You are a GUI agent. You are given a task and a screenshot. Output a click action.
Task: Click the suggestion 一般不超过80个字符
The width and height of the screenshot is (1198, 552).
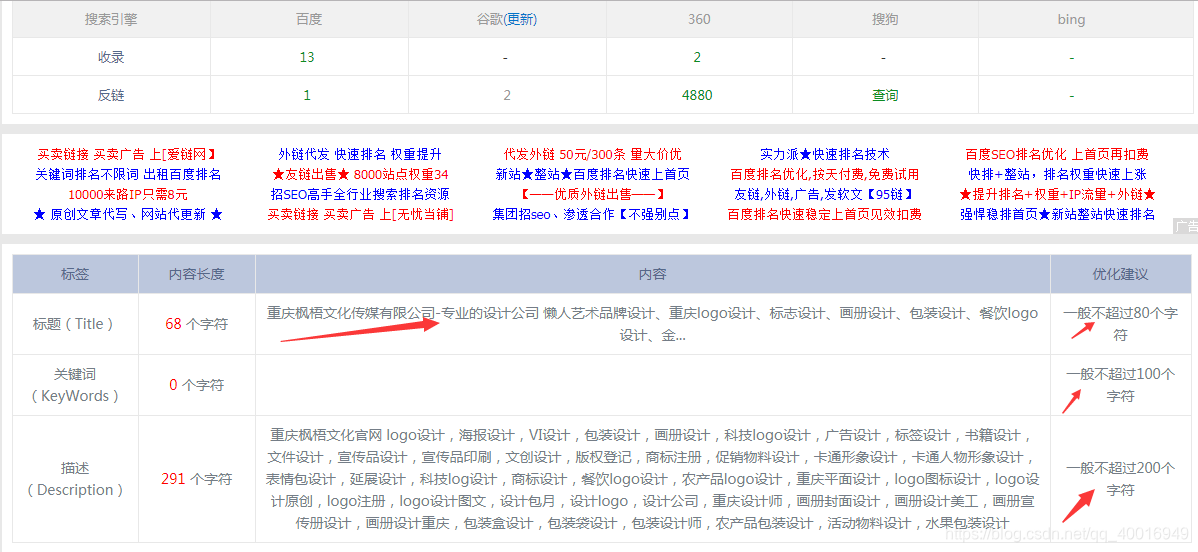pyautogui.click(x=1120, y=324)
